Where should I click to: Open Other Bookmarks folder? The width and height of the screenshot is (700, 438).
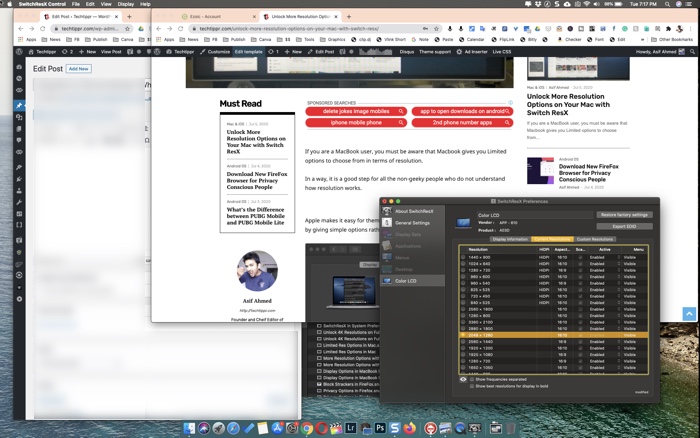click(672, 39)
